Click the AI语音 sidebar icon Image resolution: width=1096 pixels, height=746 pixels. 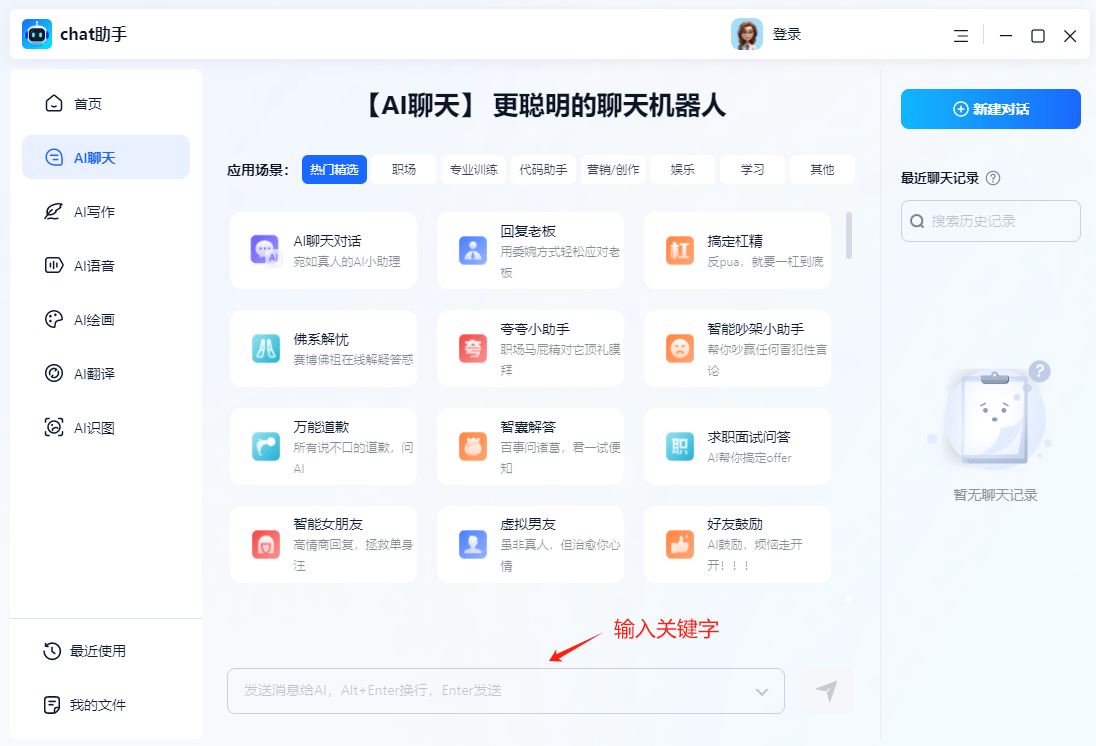[54, 266]
